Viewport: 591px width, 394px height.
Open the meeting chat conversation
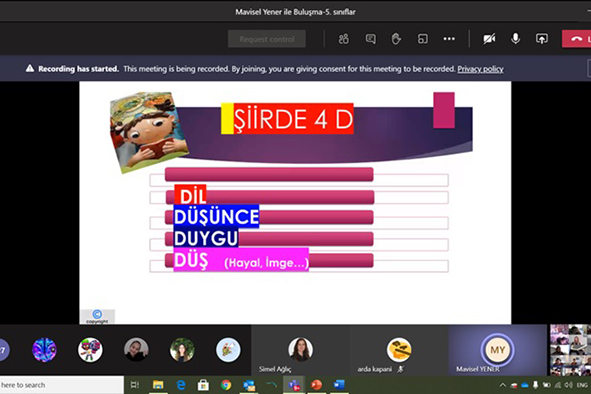click(x=371, y=39)
